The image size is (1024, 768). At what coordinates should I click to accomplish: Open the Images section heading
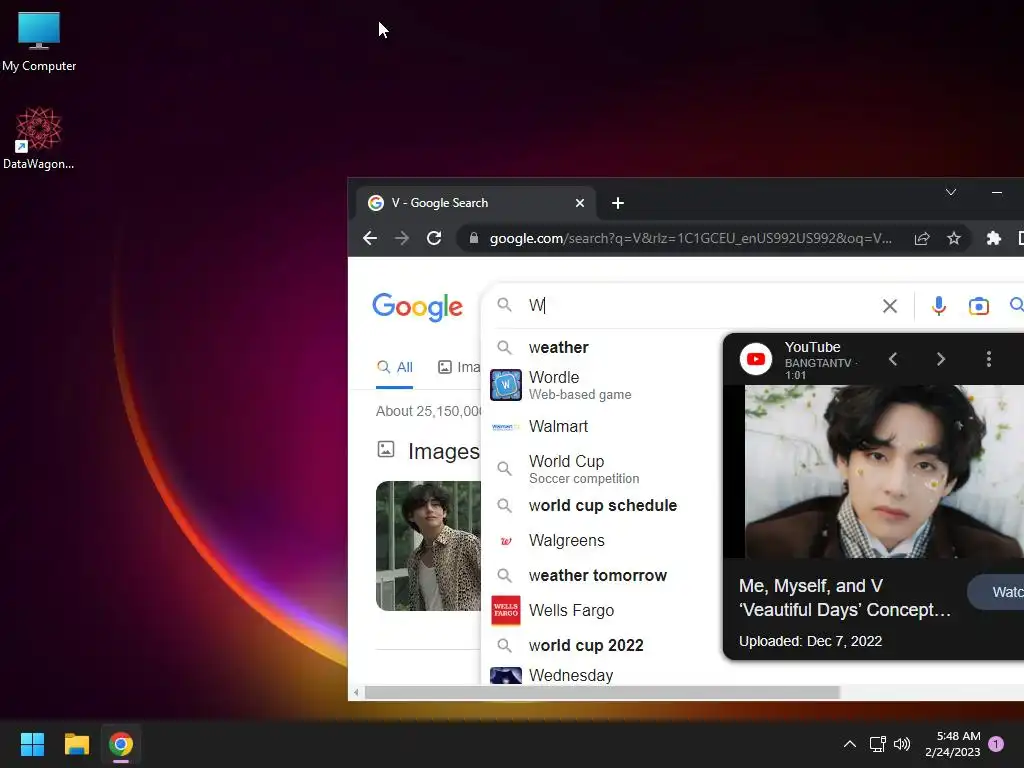pos(443,451)
